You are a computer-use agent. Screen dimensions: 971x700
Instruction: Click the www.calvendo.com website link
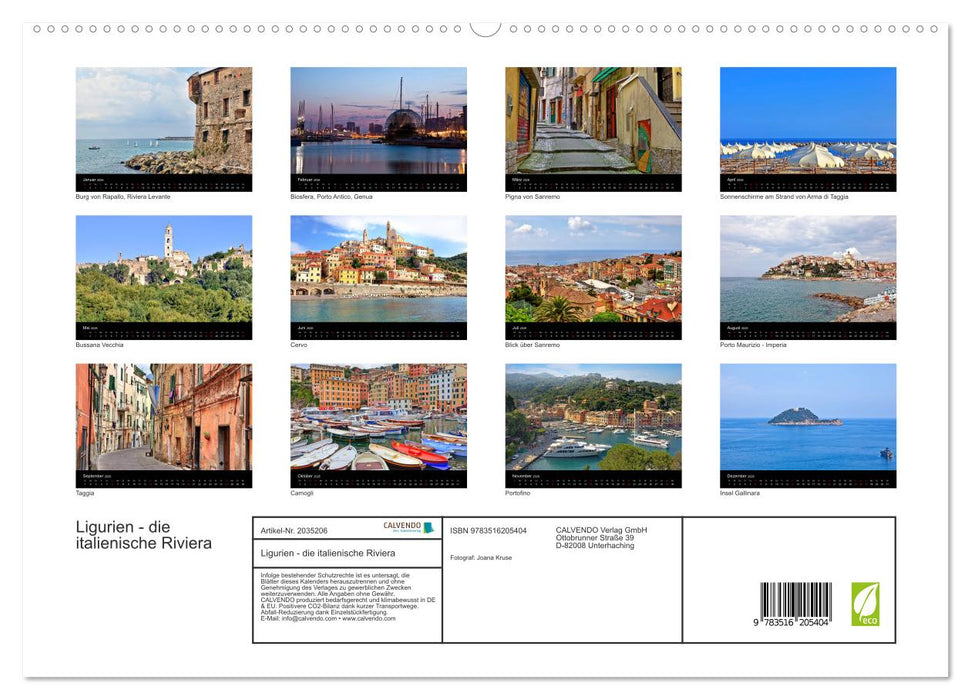[368, 619]
